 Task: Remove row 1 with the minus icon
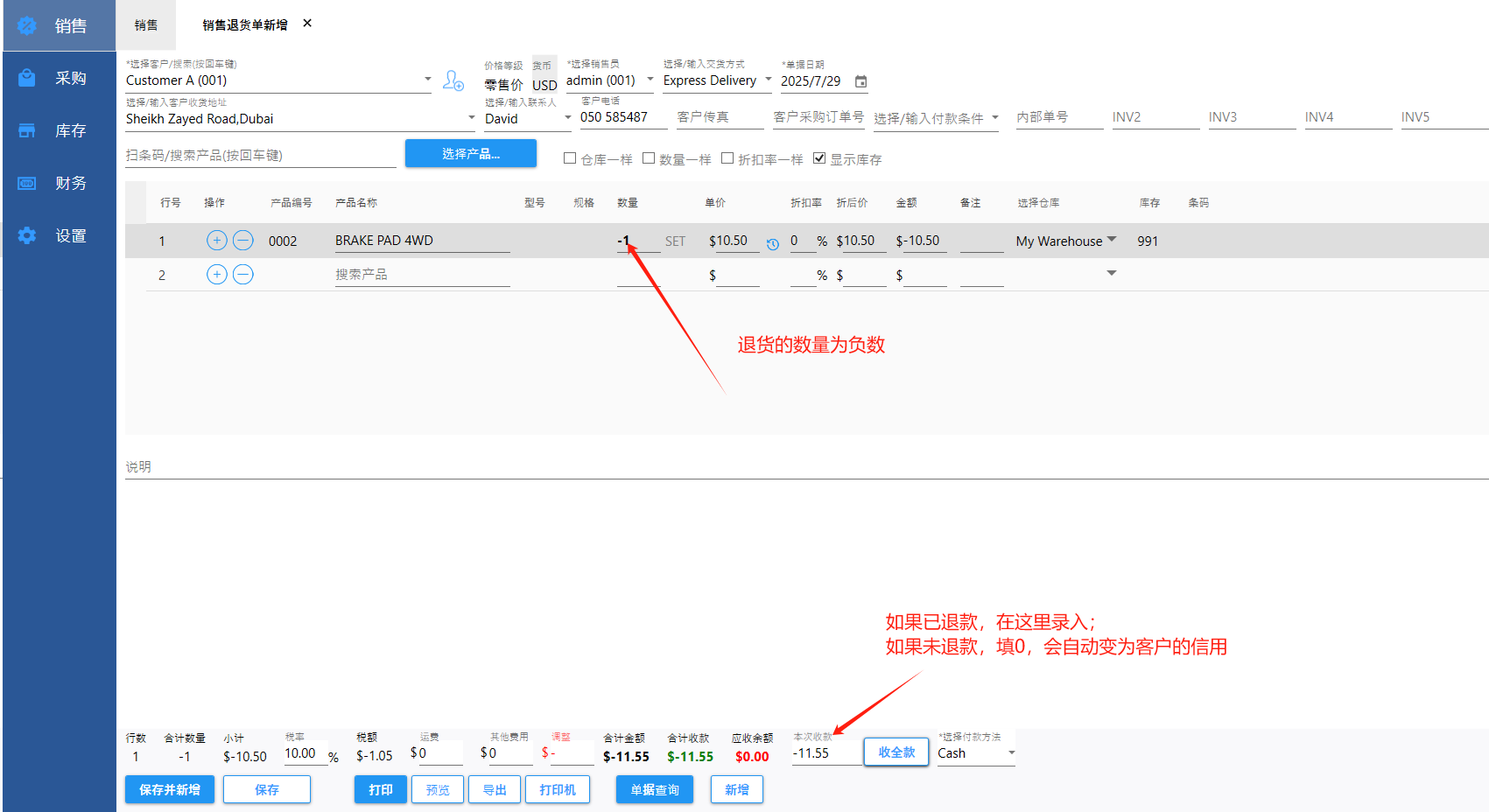coord(243,241)
